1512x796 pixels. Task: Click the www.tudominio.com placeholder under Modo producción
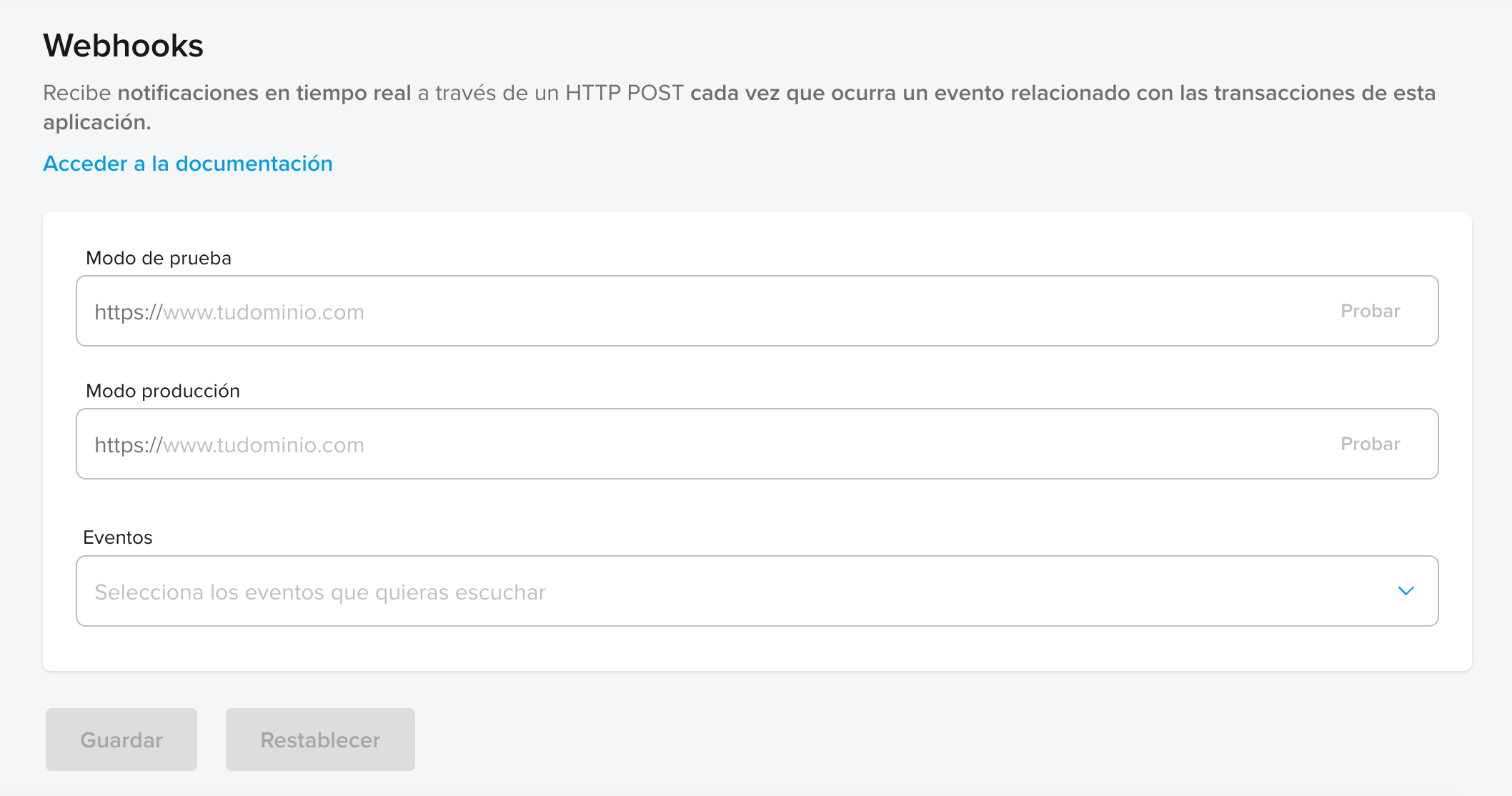pos(264,445)
